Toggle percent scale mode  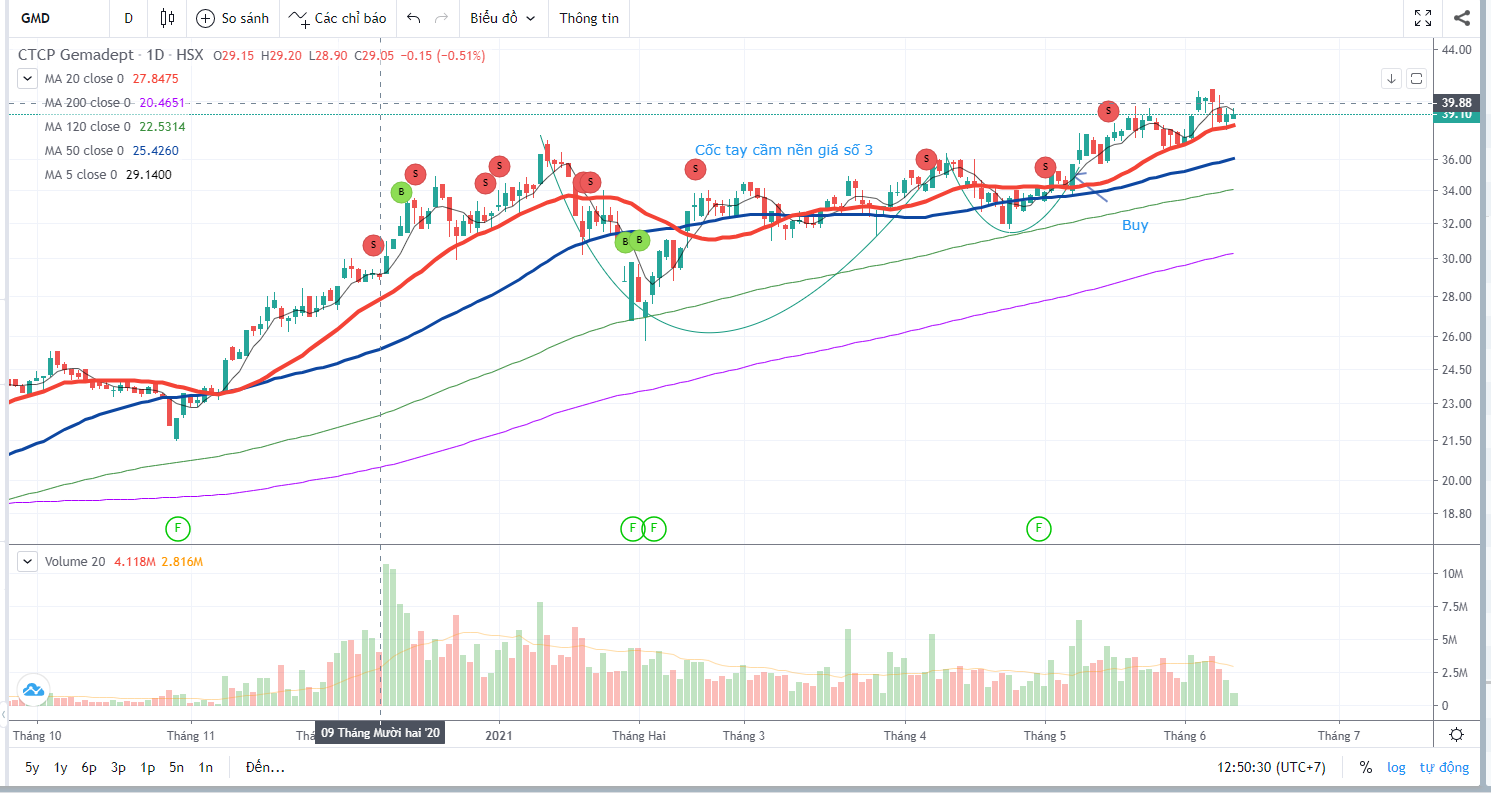1365,768
